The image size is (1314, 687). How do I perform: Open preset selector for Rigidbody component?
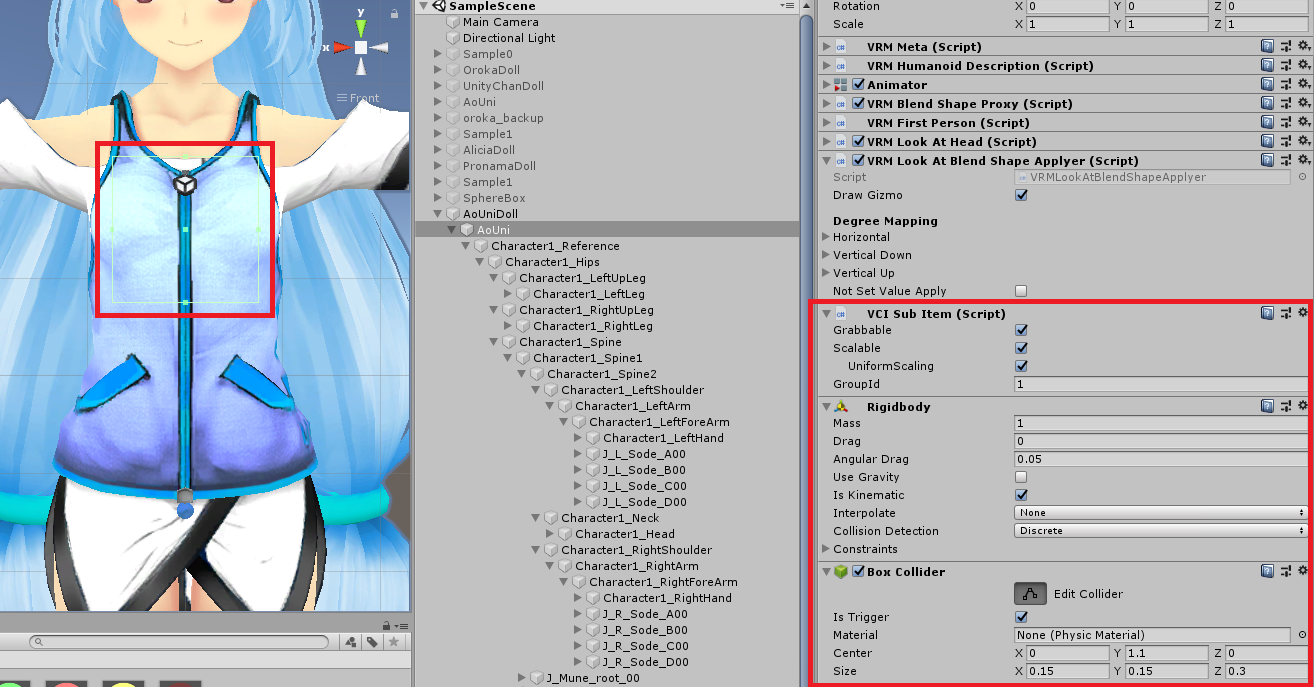coord(1285,406)
